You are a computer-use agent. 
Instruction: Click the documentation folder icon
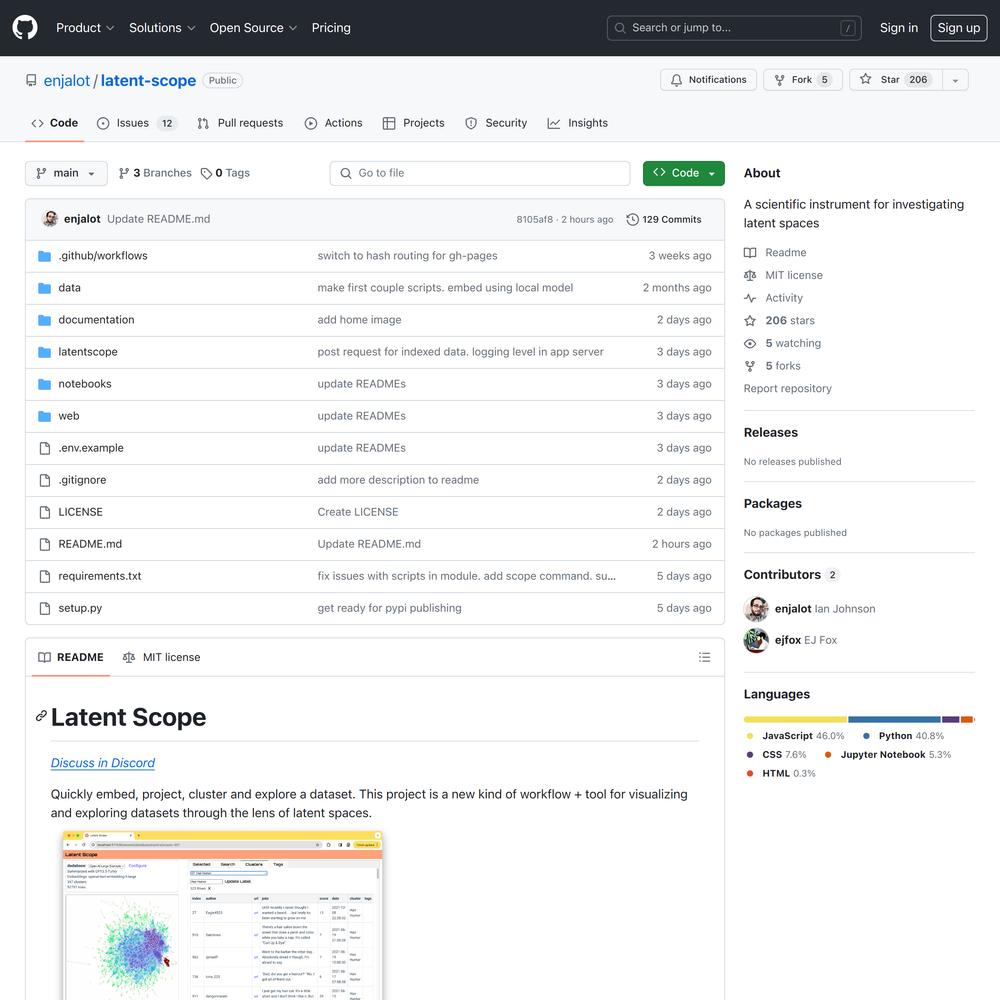point(44,320)
